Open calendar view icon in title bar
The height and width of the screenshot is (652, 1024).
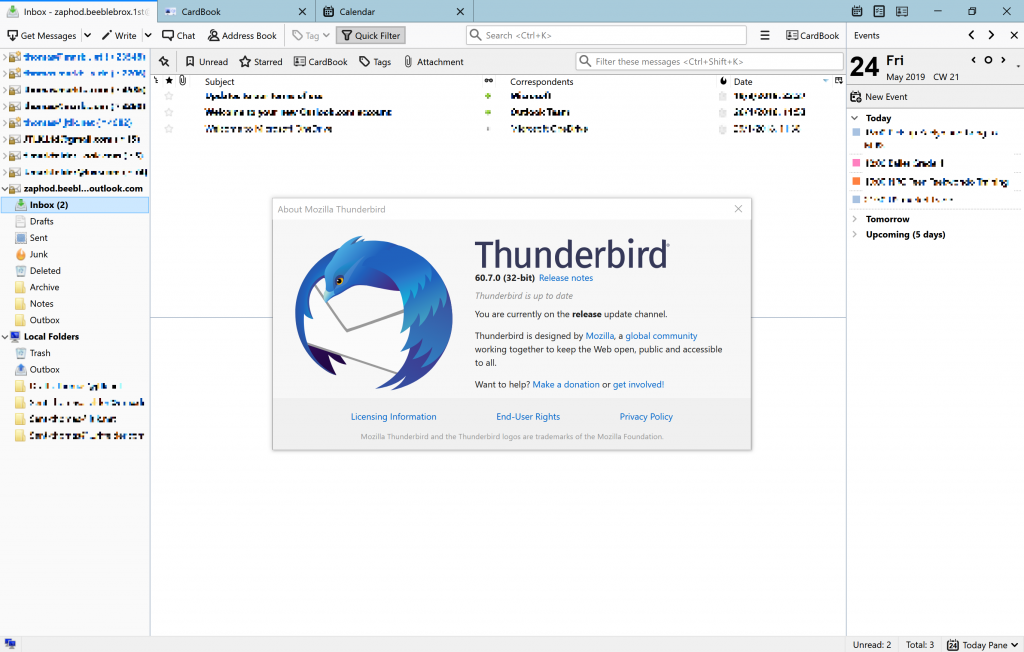point(857,11)
